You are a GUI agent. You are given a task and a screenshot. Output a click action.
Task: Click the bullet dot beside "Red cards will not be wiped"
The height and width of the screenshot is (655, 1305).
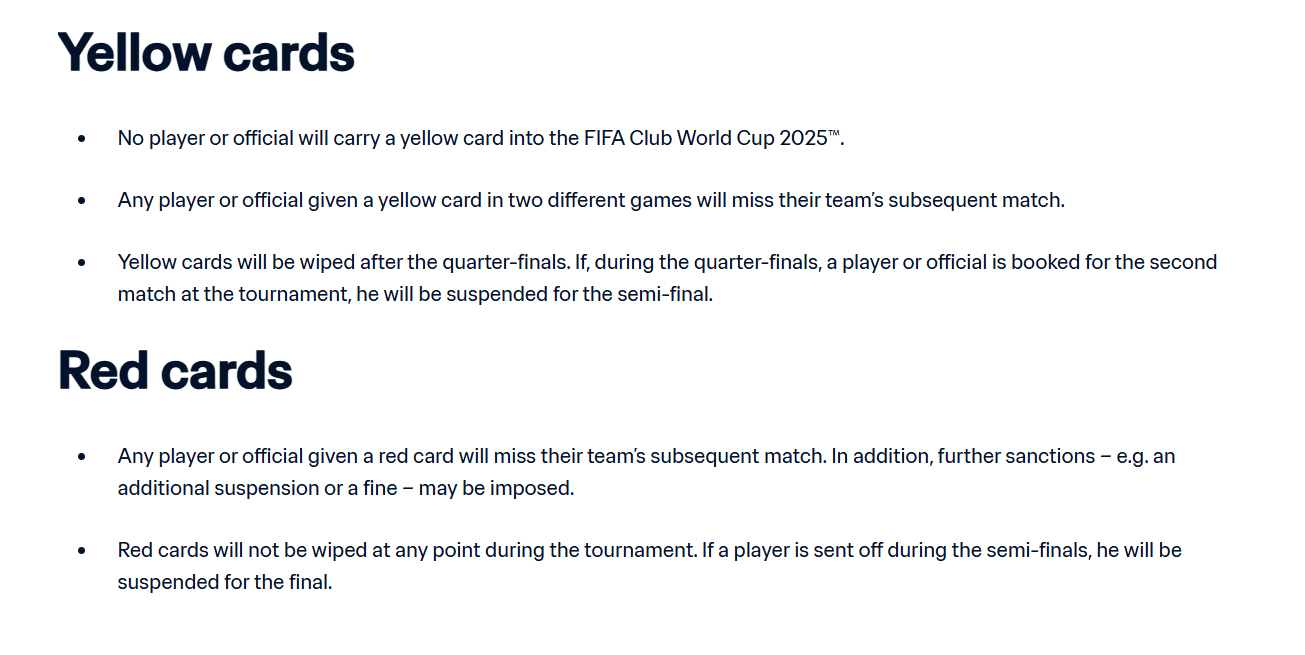pyautogui.click(x=82, y=550)
